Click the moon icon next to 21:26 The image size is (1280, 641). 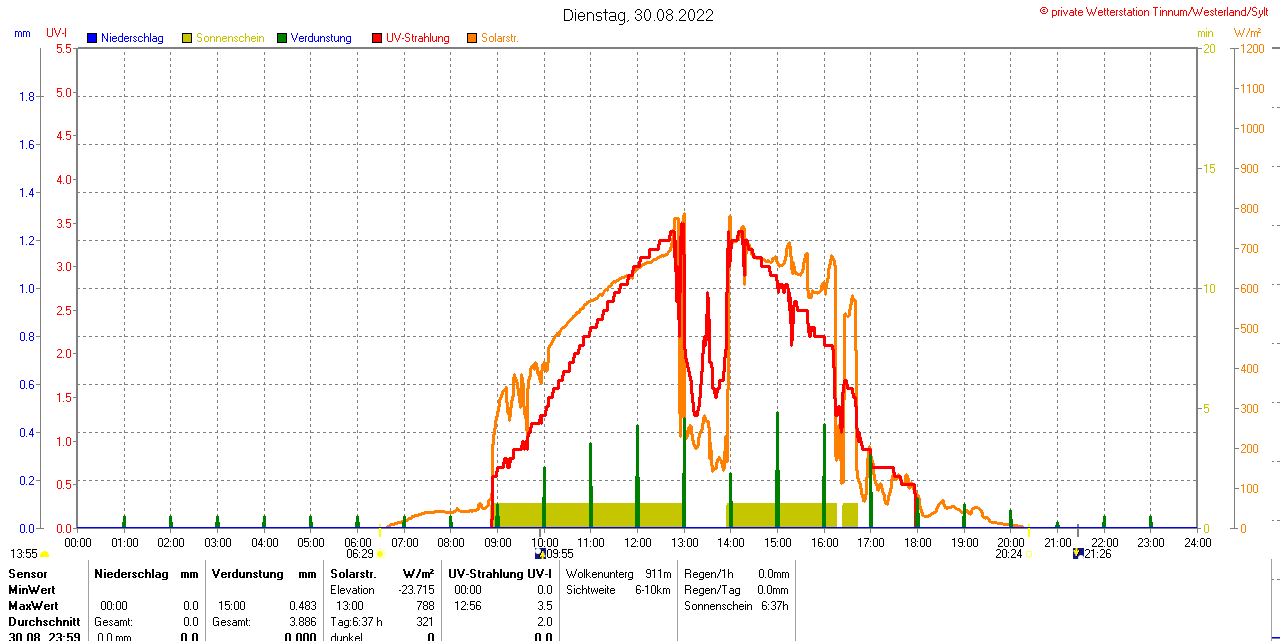(x=1078, y=553)
